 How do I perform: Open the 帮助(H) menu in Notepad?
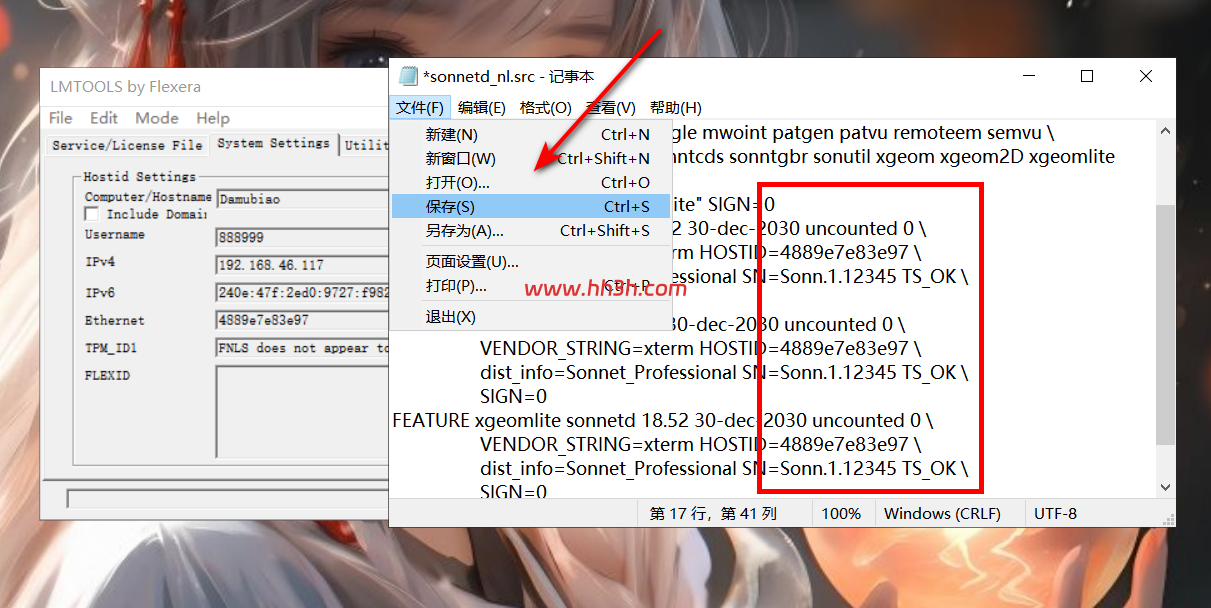click(x=676, y=108)
